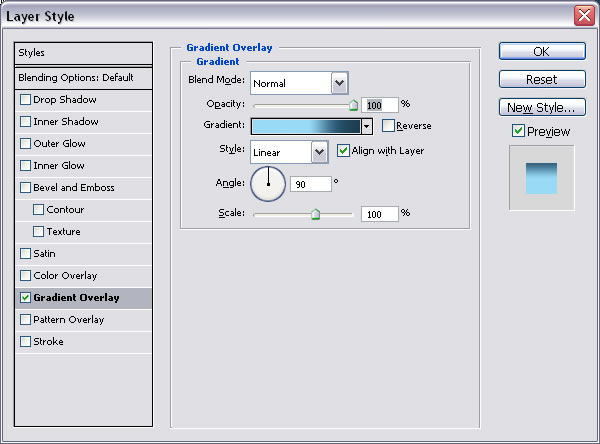600x444 pixels.
Task: Toggle the Preview checkbox
Action: (x=518, y=131)
